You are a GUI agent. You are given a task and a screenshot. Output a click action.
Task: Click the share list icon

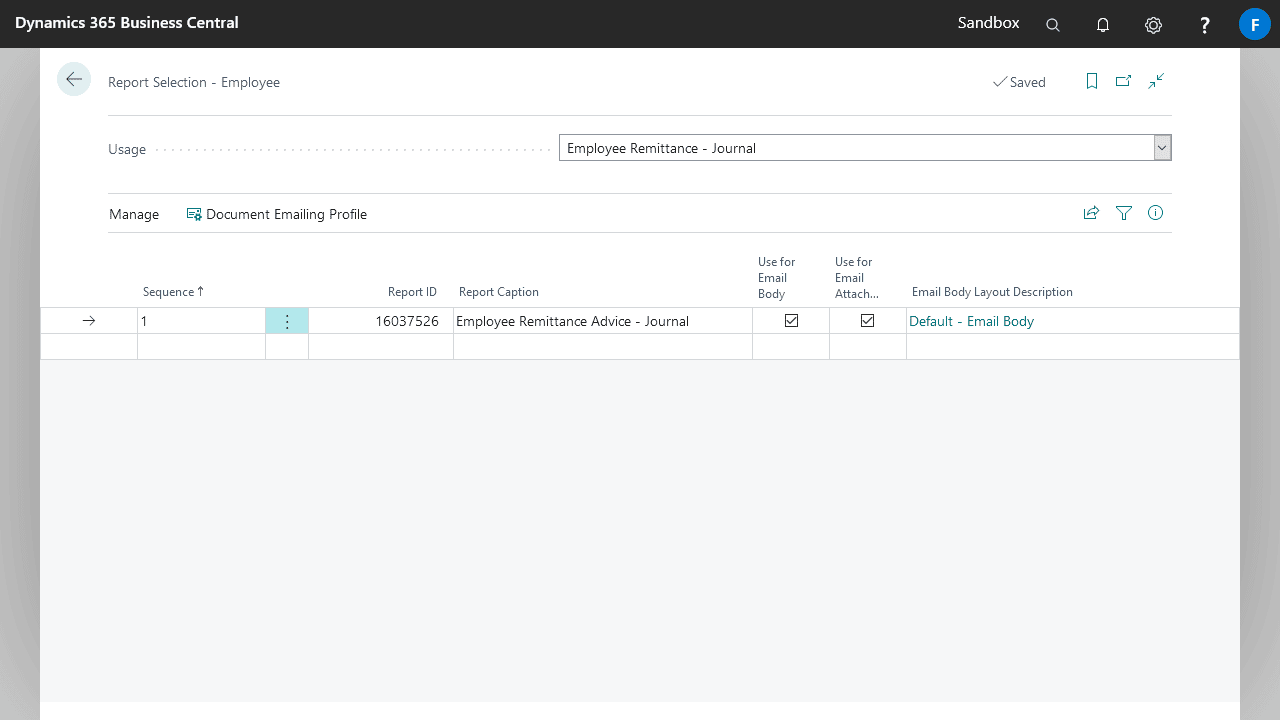coord(1091,213)
